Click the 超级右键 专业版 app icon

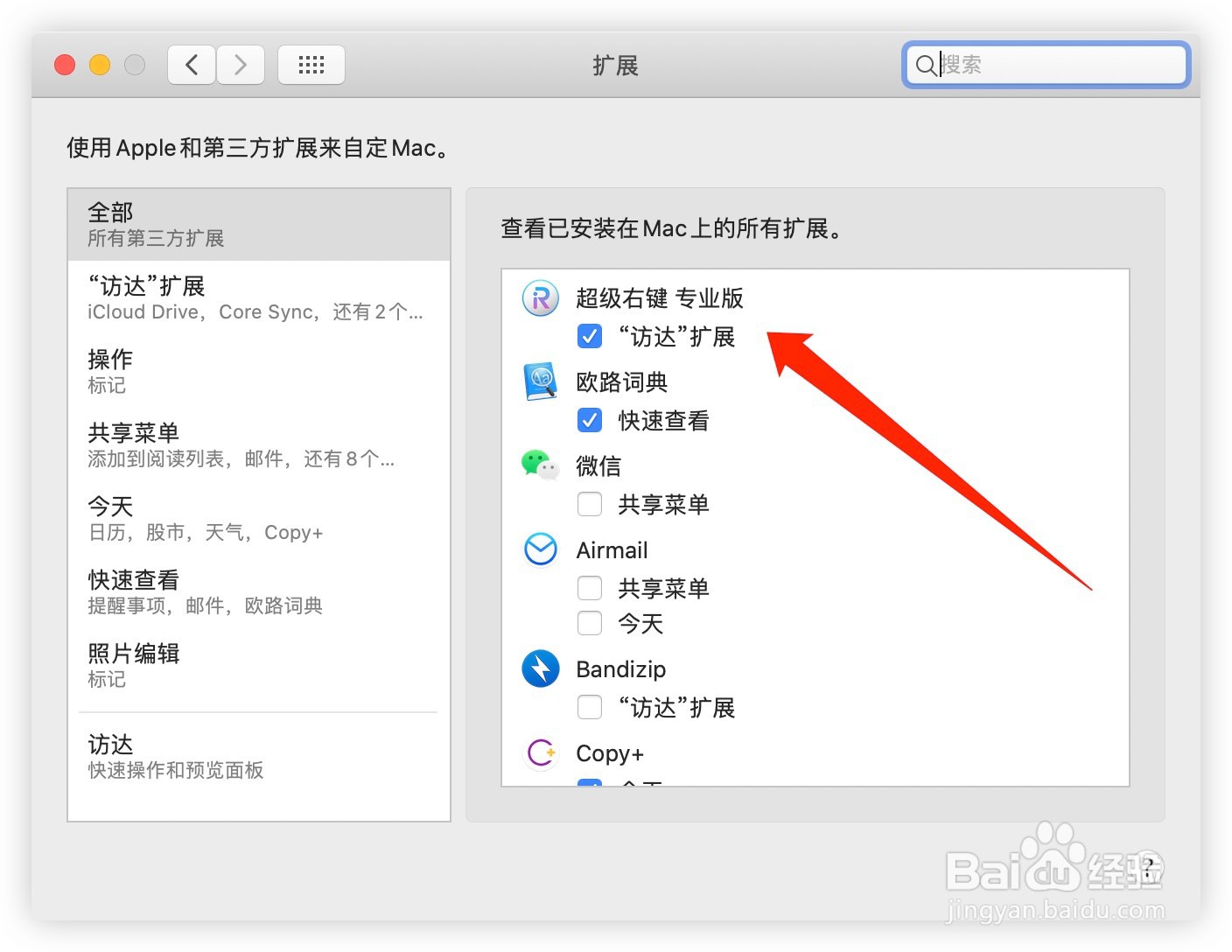(541, 298)
